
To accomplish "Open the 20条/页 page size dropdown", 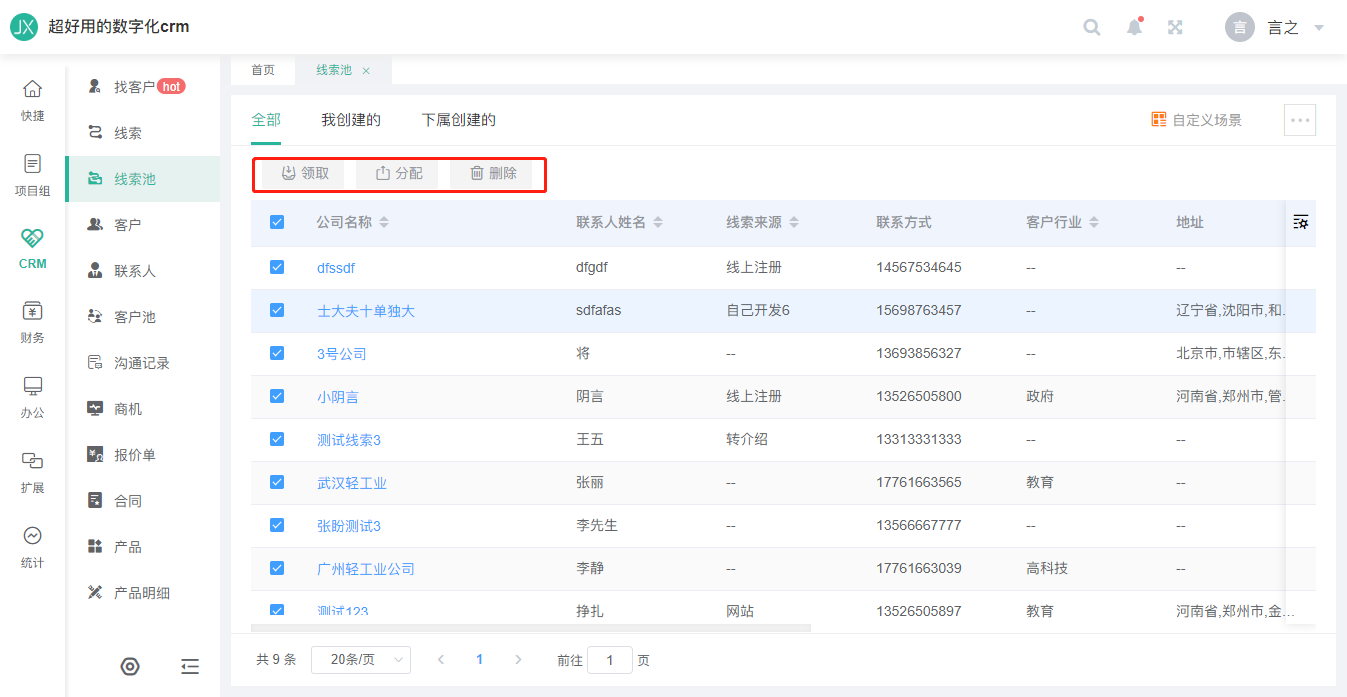I will point(361,660).
